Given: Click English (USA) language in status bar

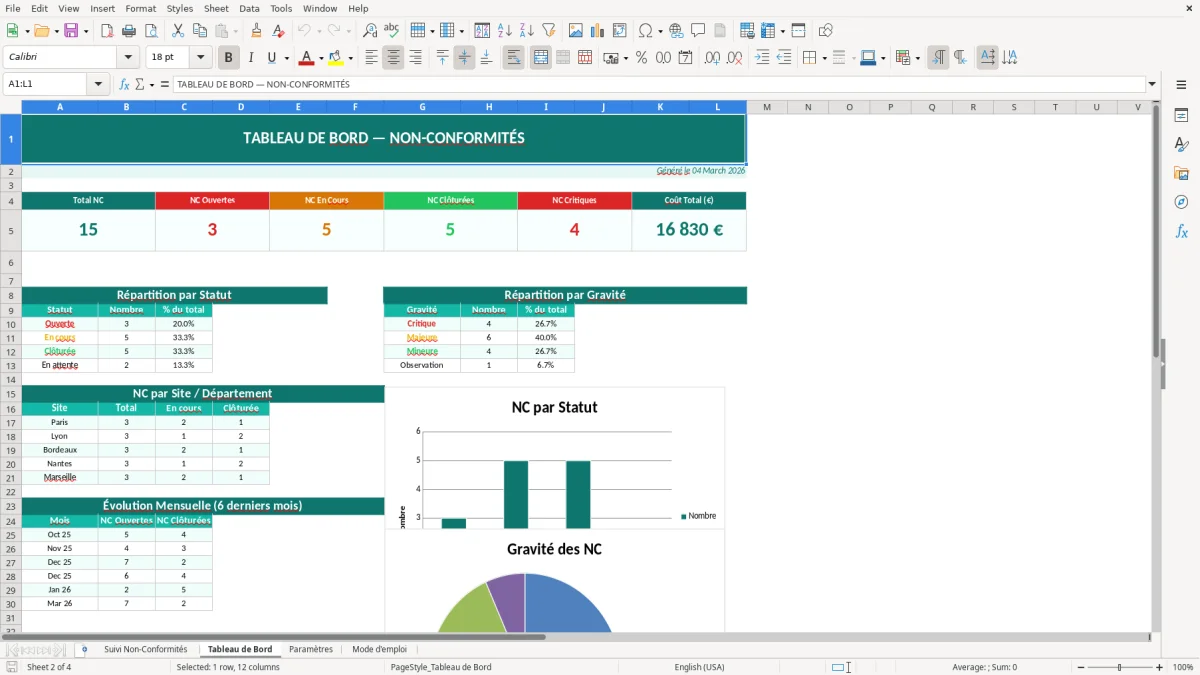Looking at the screenshot, I should (701, 667).
